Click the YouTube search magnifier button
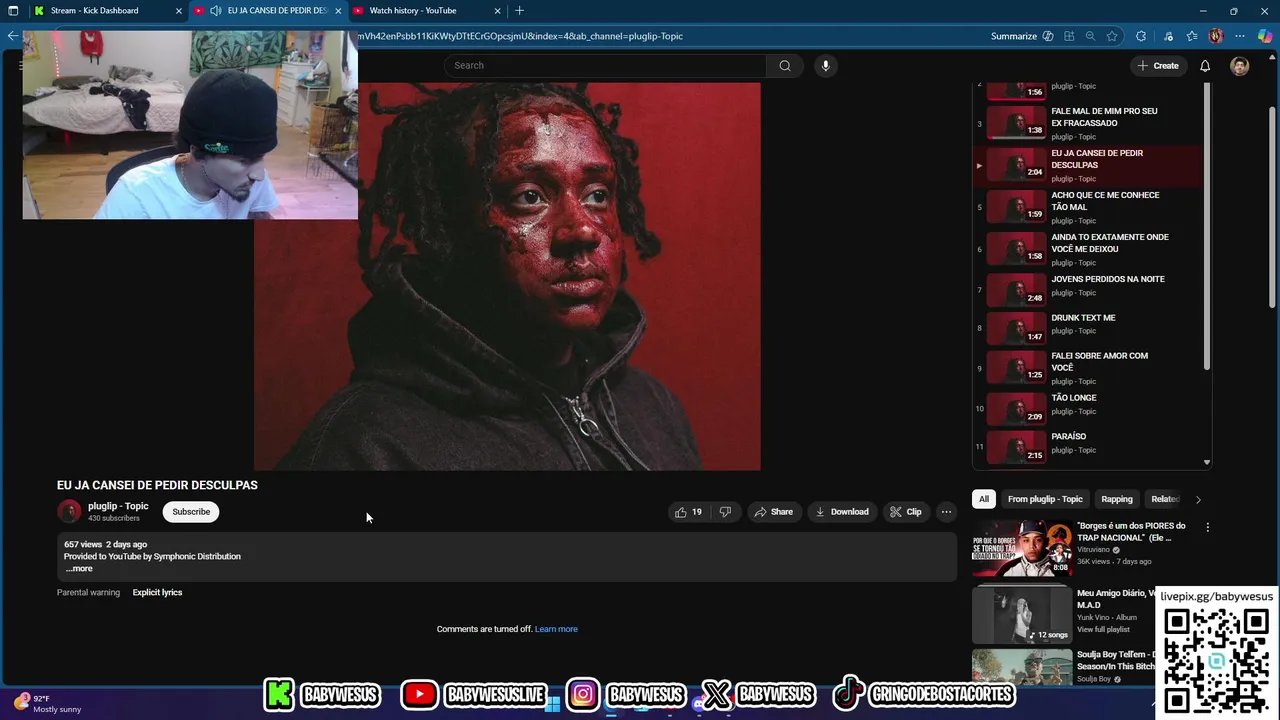This screenshot has height=720, width=1280. coord(785,65)
